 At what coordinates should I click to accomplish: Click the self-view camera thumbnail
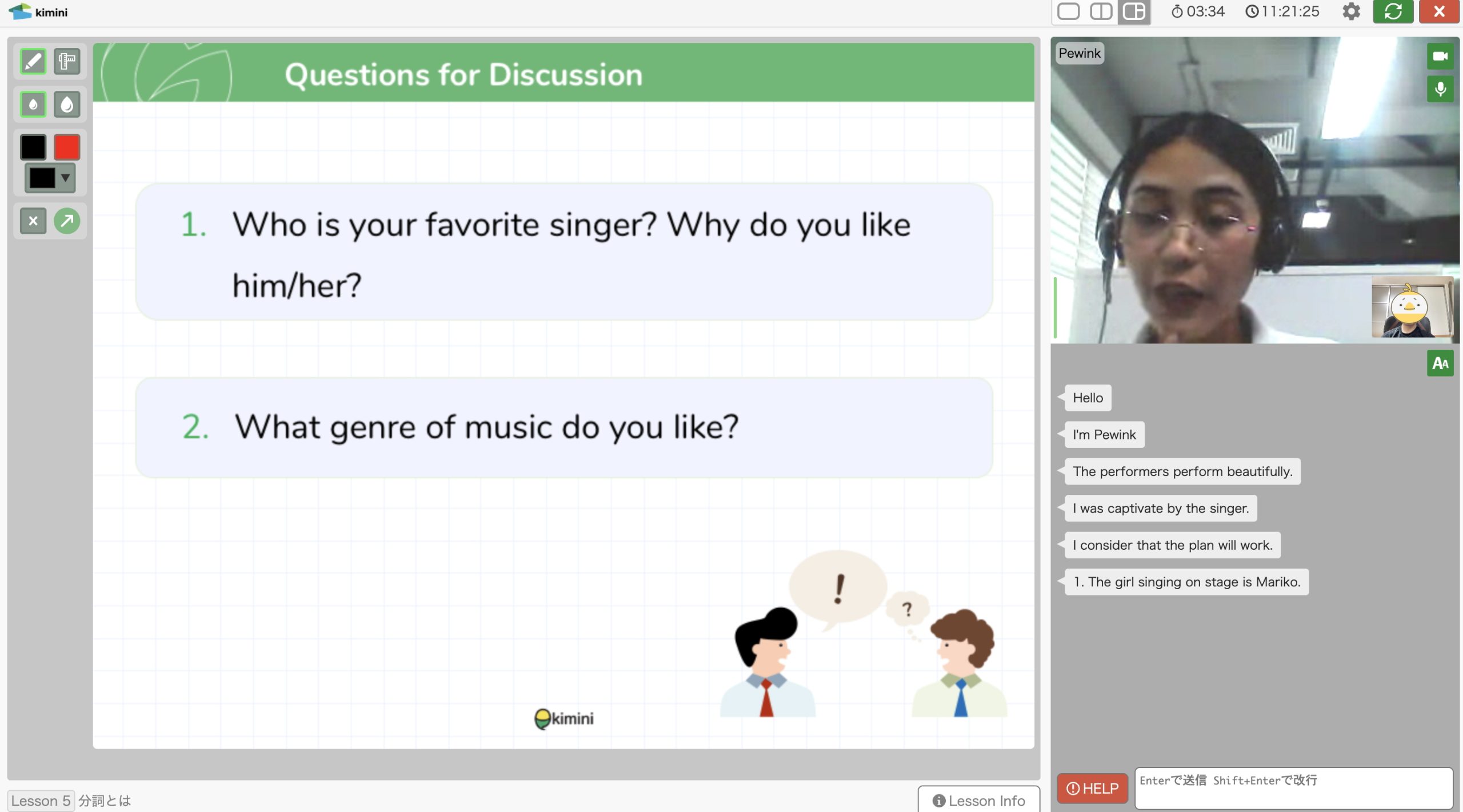pos(1412,307)
